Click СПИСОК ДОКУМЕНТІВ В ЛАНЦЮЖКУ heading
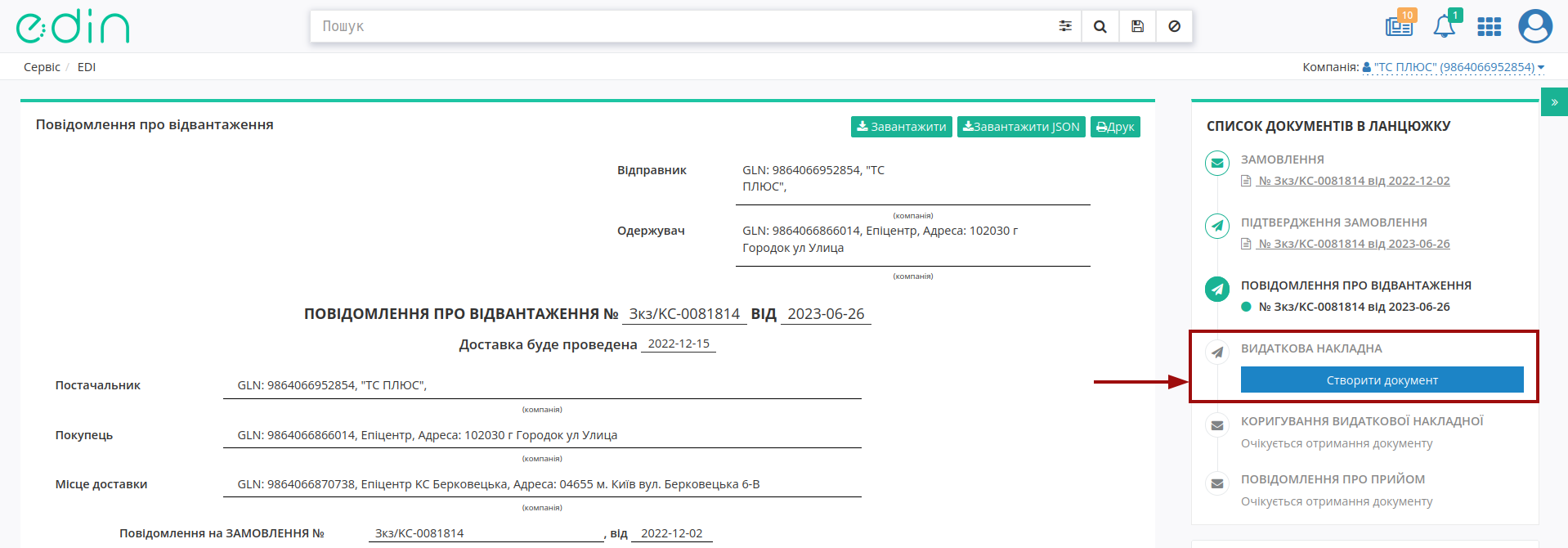 point(1328,126)
